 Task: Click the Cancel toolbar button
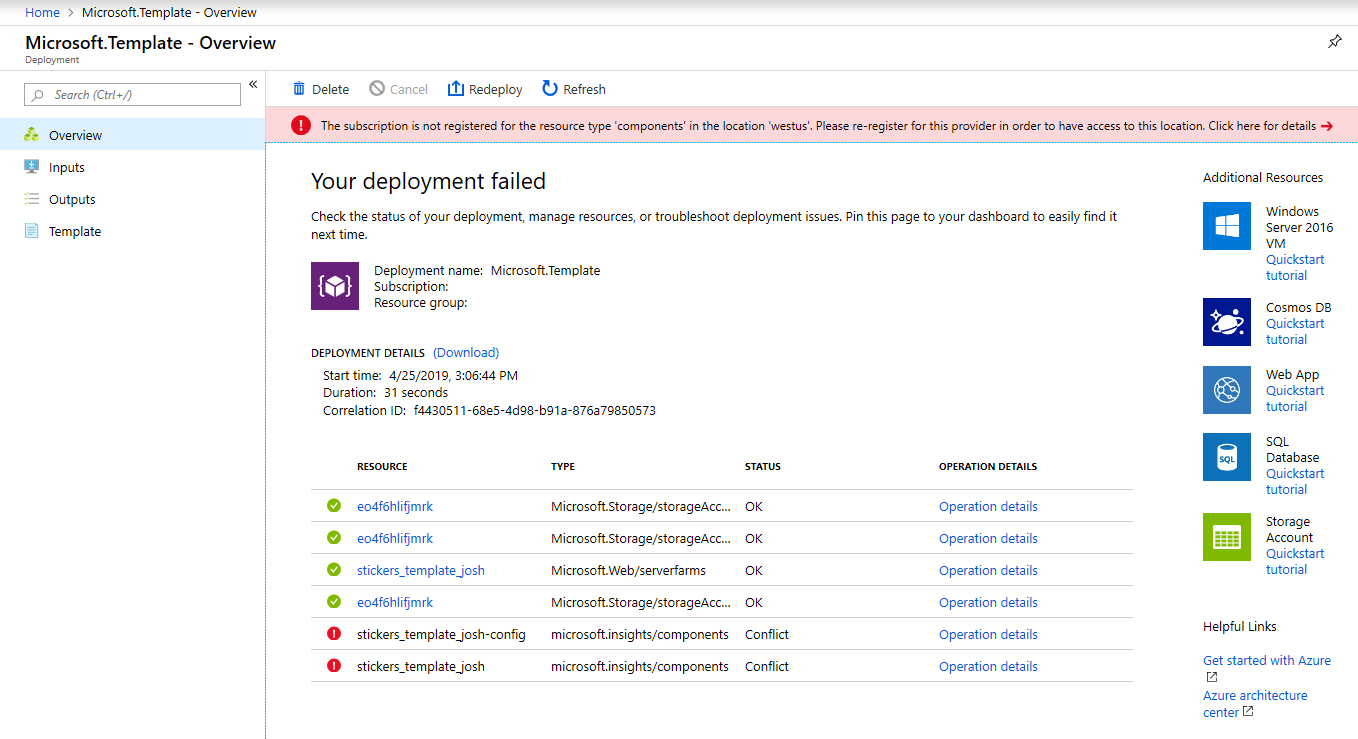click(398, 89)
